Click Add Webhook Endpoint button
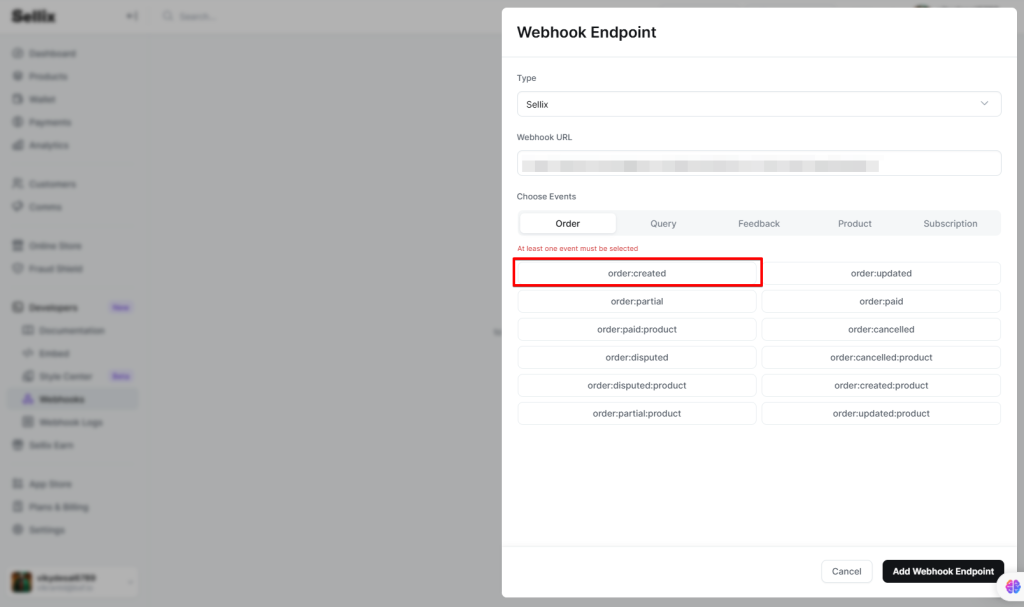 pyautogui.click(x=942, y=571)
